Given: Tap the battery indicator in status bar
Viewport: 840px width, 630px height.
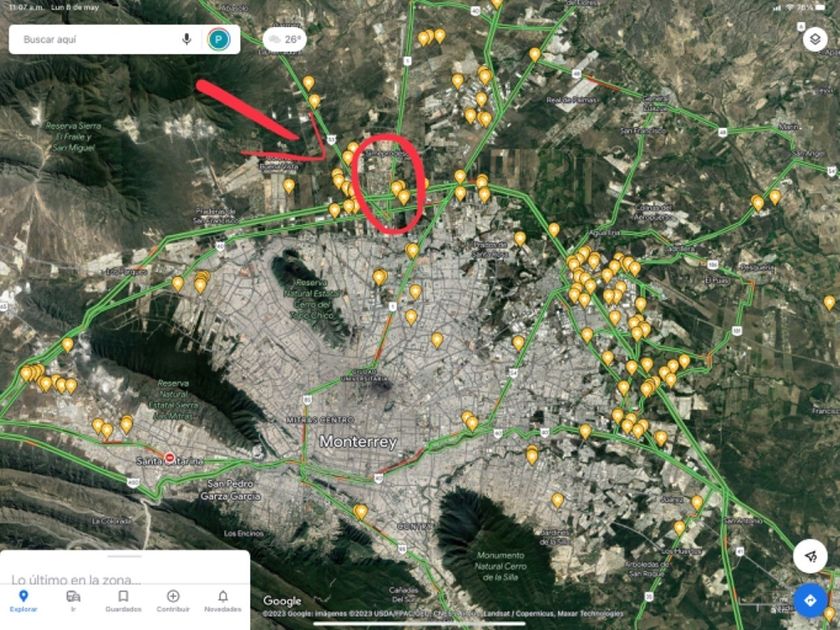Looking at the screenshot, I should pos(821,8).
